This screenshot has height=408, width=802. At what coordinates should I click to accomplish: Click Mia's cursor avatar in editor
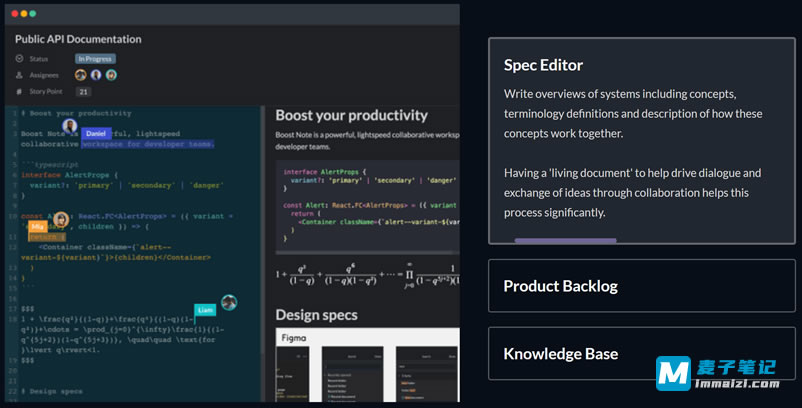point(61,219)
